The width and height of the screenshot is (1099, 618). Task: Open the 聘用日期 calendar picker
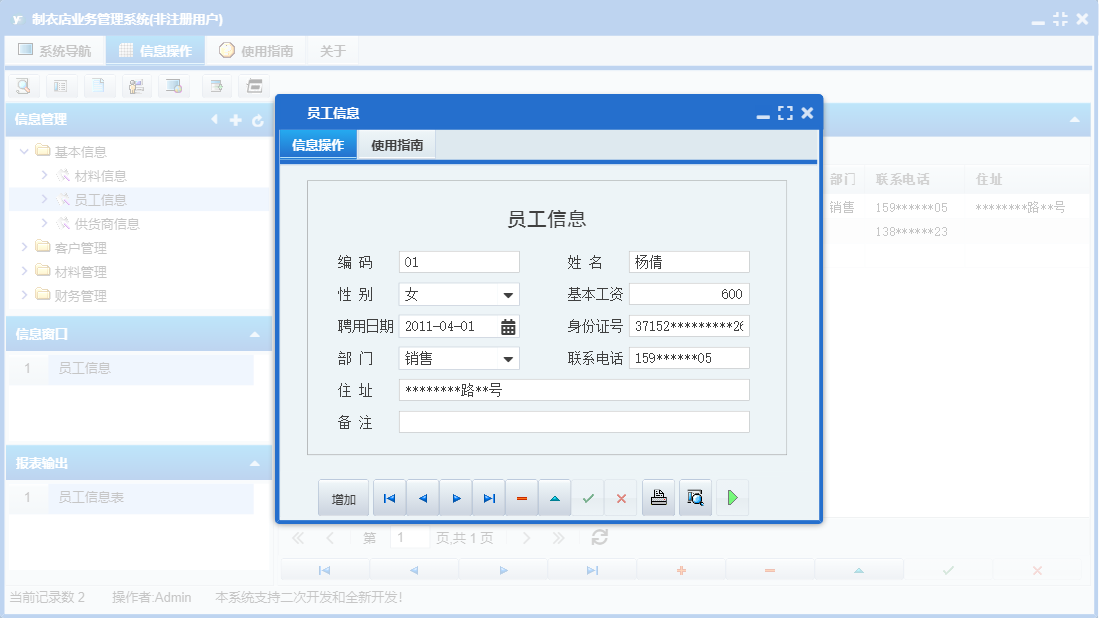508,325
